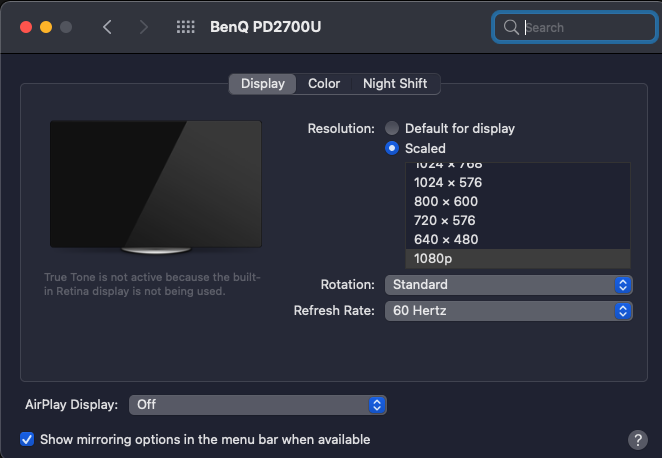Open the Rotation dropdown

pyautogui.click(x=508, y=285)
